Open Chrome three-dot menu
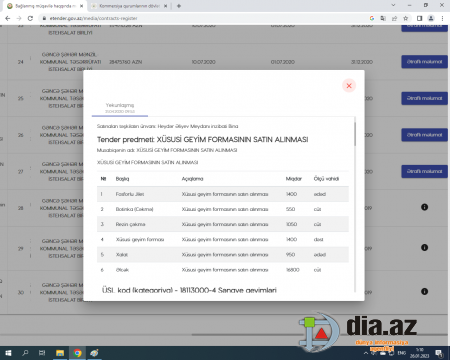Screen dimensions: 450x360 point(442,18)
